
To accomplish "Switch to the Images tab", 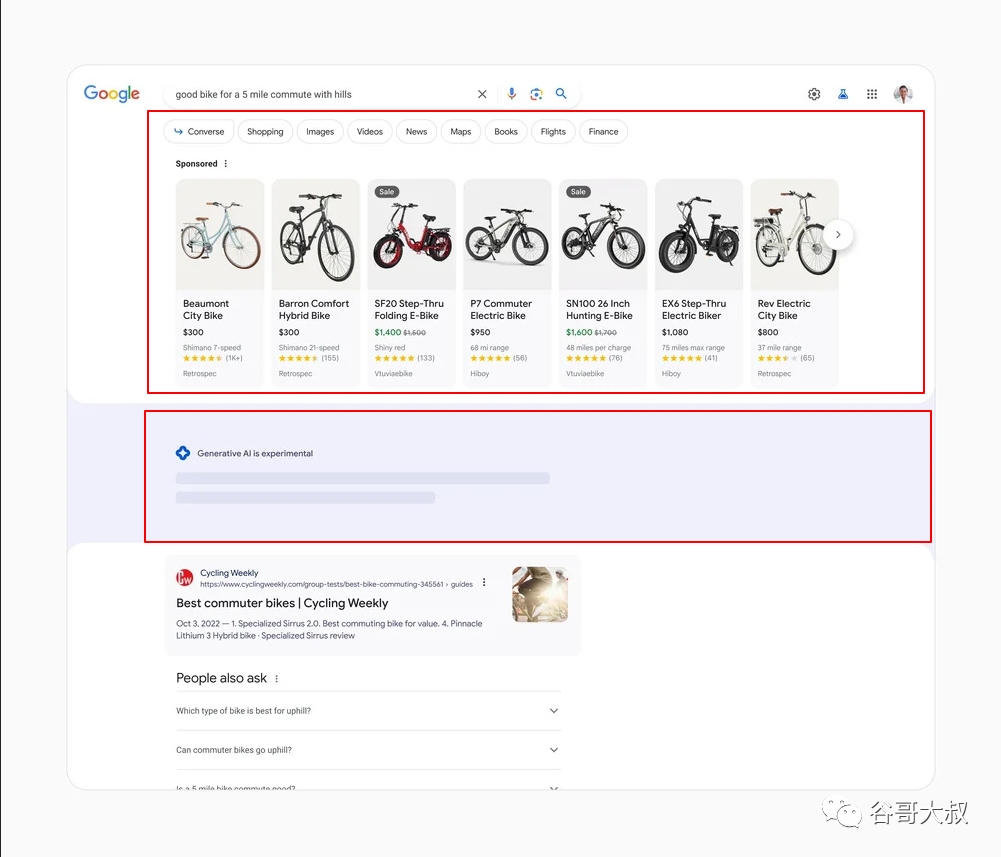I will coord(320,132).
